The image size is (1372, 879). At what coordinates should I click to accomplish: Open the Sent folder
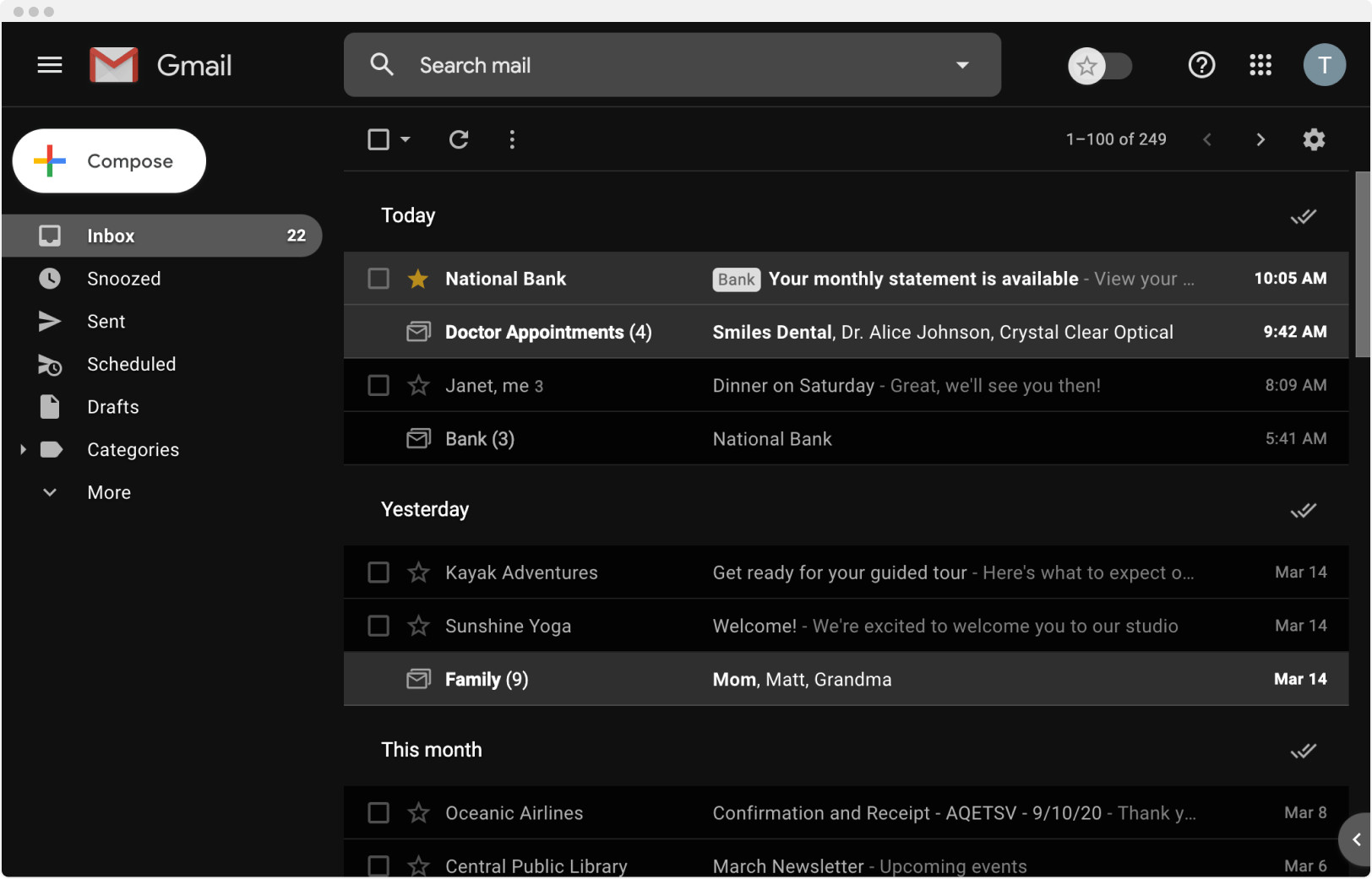tap(106, 322)
